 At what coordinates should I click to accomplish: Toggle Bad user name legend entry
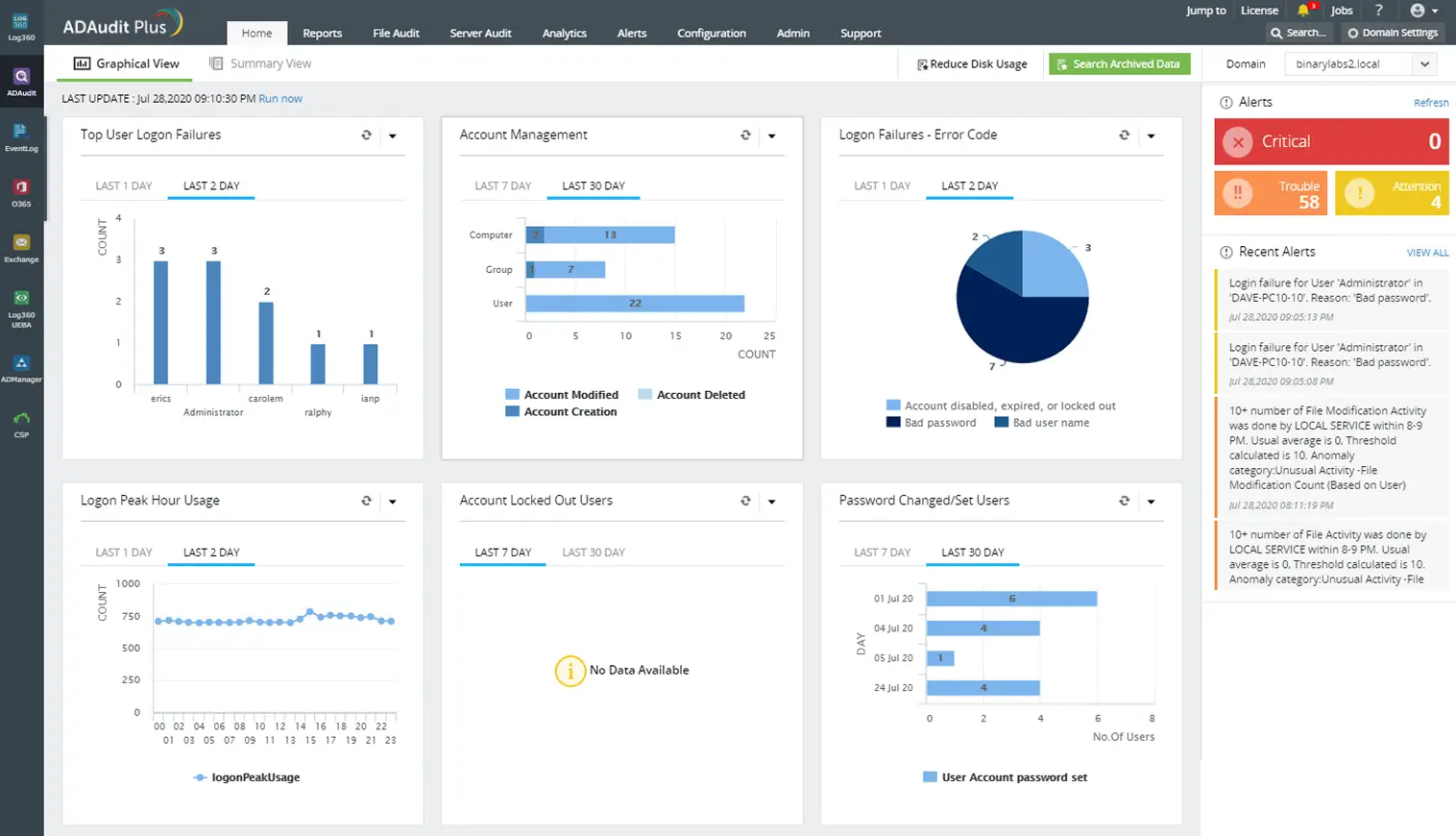coord(1042,423)
